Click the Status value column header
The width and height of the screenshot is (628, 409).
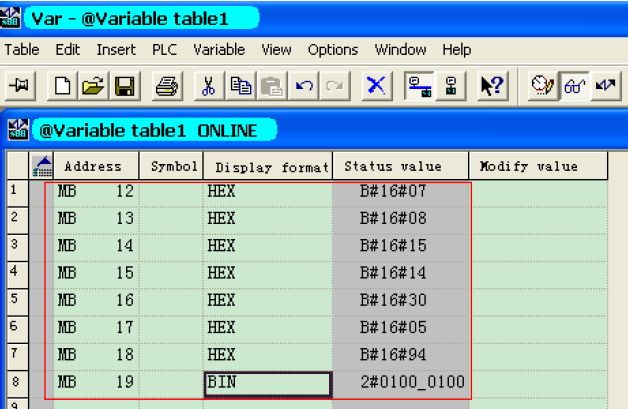[401, 166]
